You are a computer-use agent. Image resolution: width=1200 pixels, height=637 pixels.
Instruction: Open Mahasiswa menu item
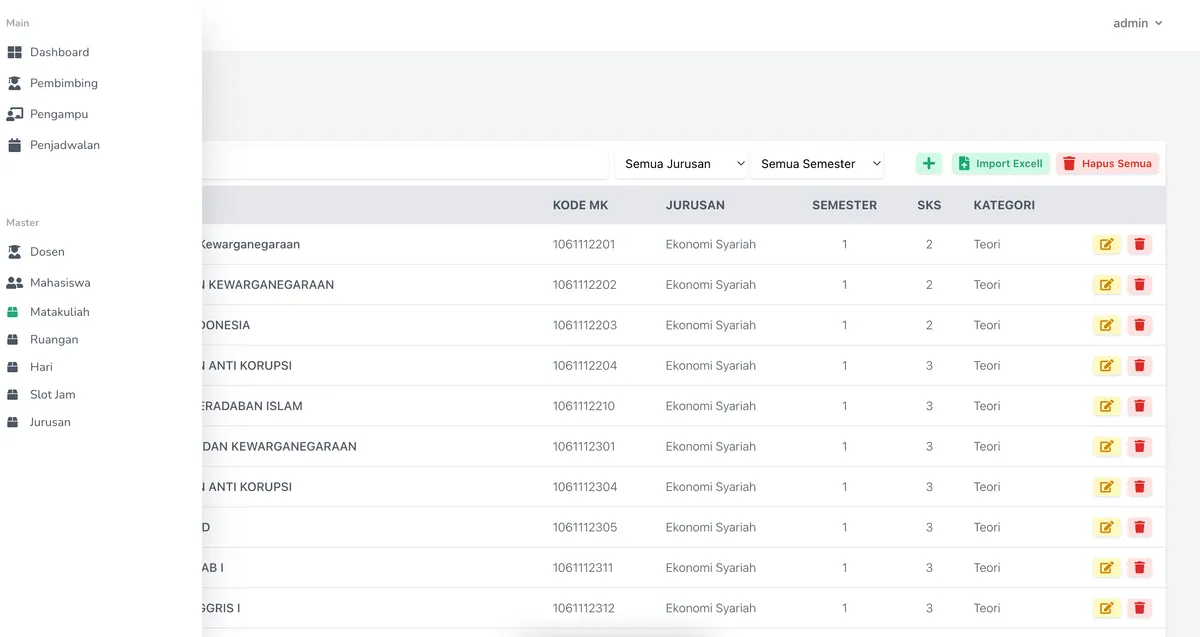click(60, 283)
